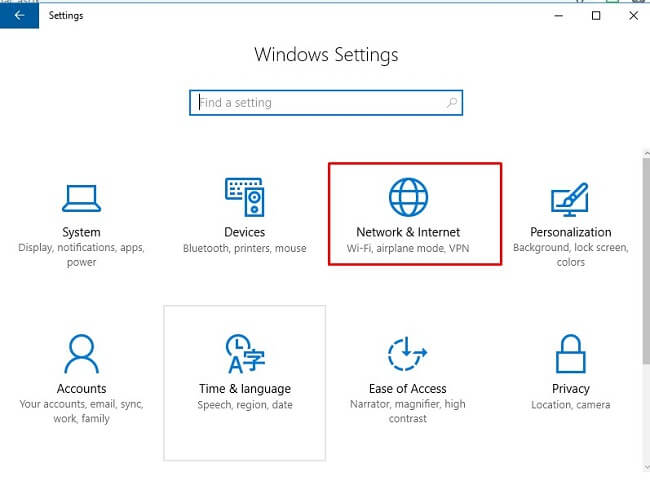The height and width of the screenshot is (485, 650).
Task: Open the Personalization paintbrush icon
Action: [570, 199]
